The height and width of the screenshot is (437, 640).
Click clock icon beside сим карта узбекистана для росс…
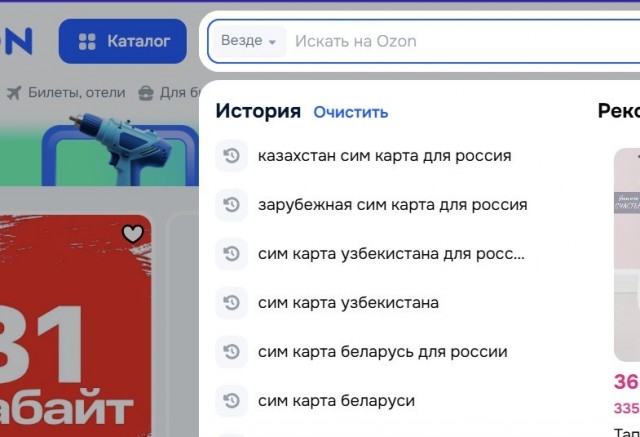(x=231, y=254)
